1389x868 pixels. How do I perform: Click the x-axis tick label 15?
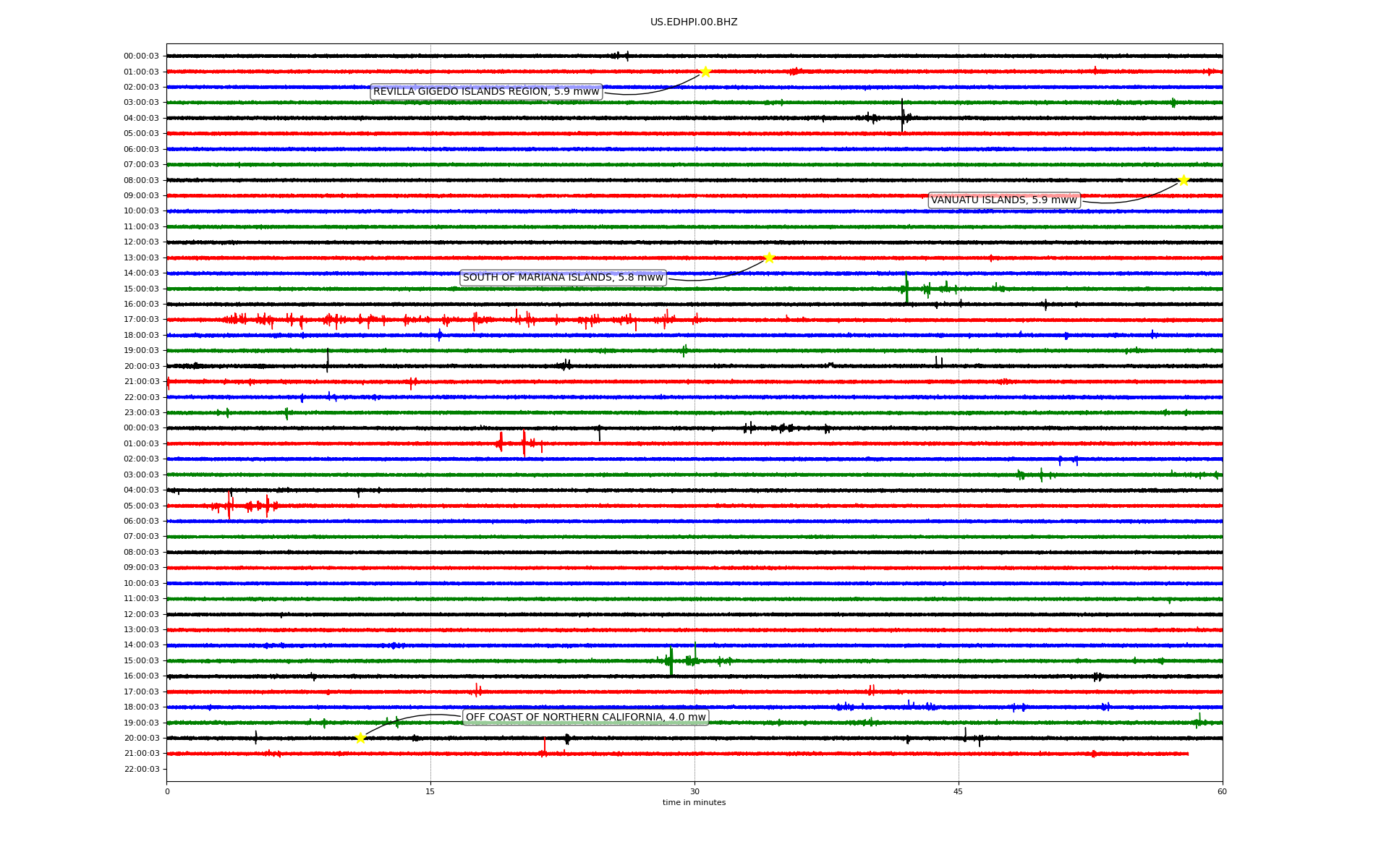[430, 792]
